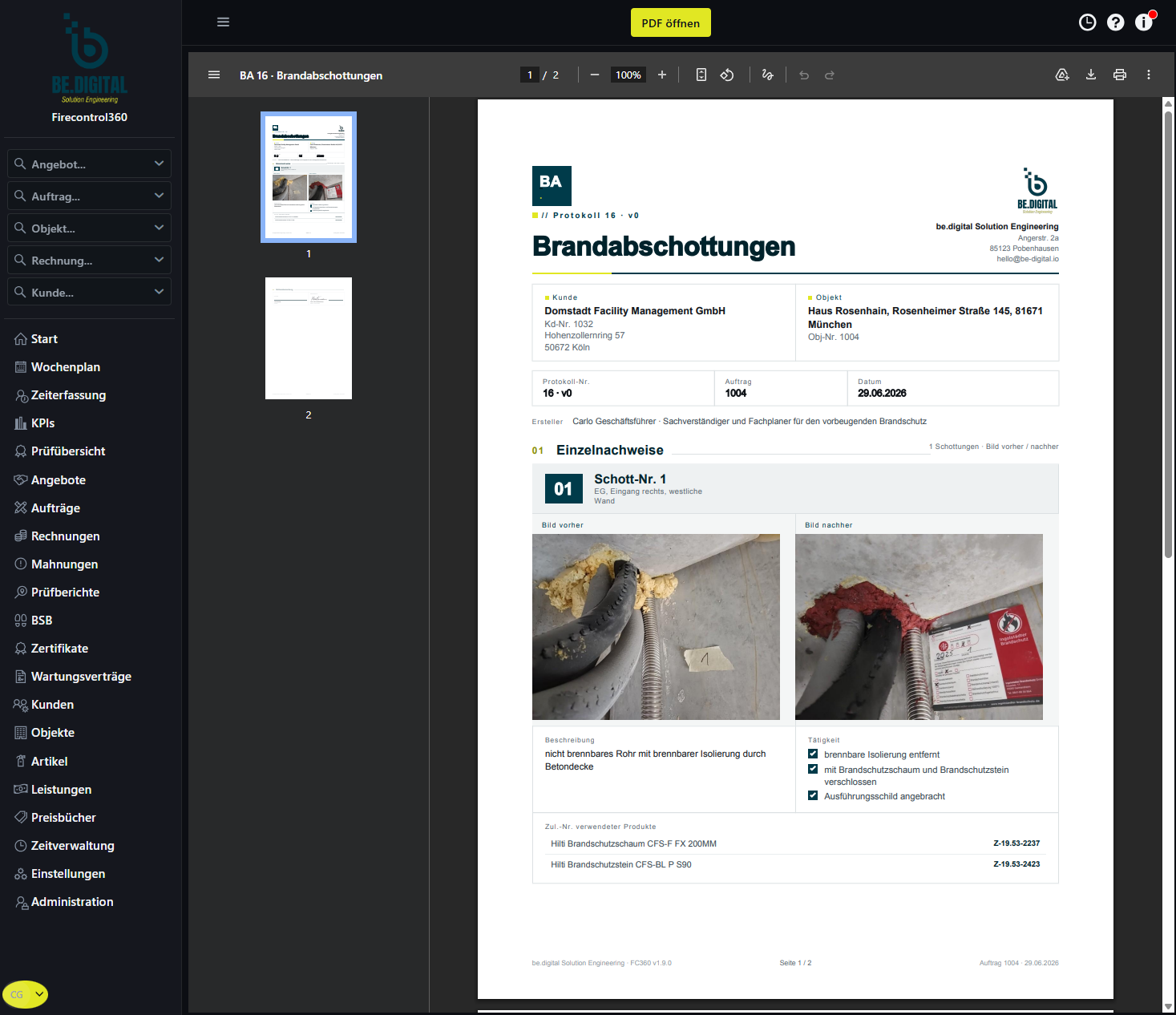Open Wochenplan page

tap(66, 367)
